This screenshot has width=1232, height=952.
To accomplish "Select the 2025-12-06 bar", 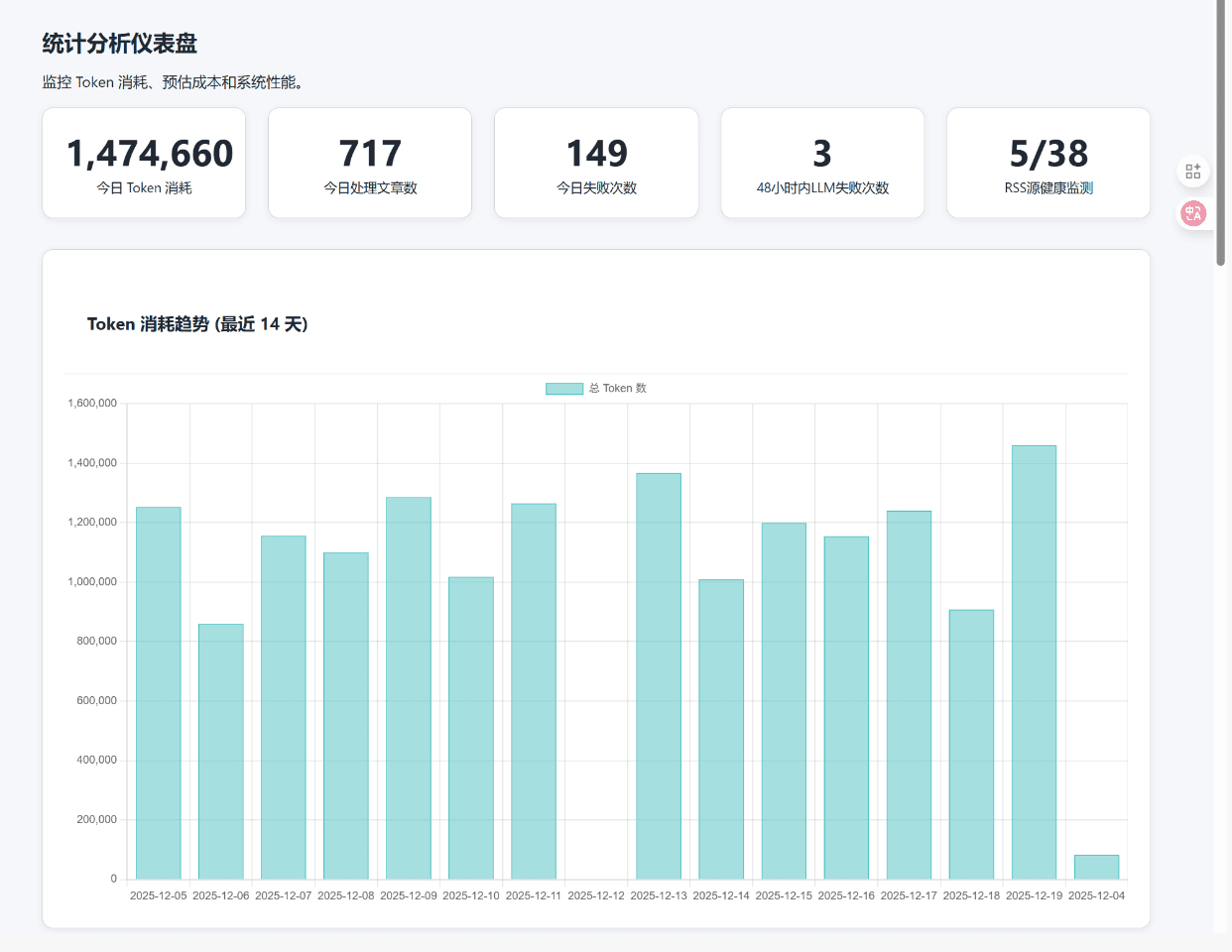I will pyautogui.click(x=221, y=752).
